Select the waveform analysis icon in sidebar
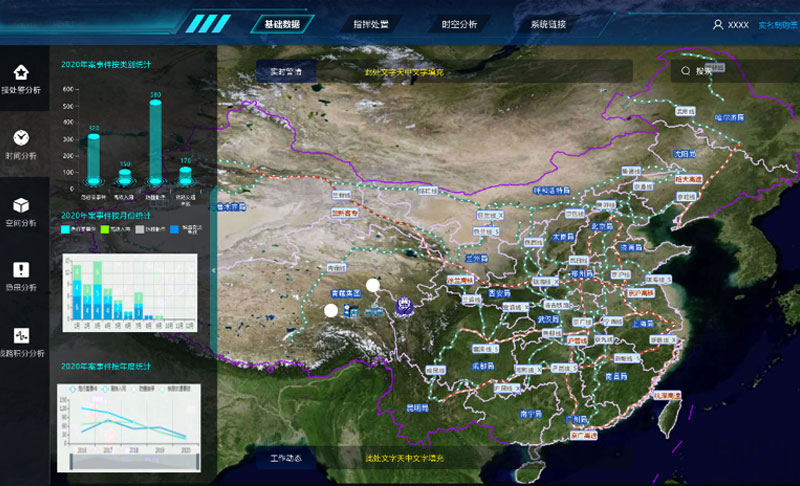Image resolution: width=800 pixels, height=486 pixels. [x=22, y=336]
